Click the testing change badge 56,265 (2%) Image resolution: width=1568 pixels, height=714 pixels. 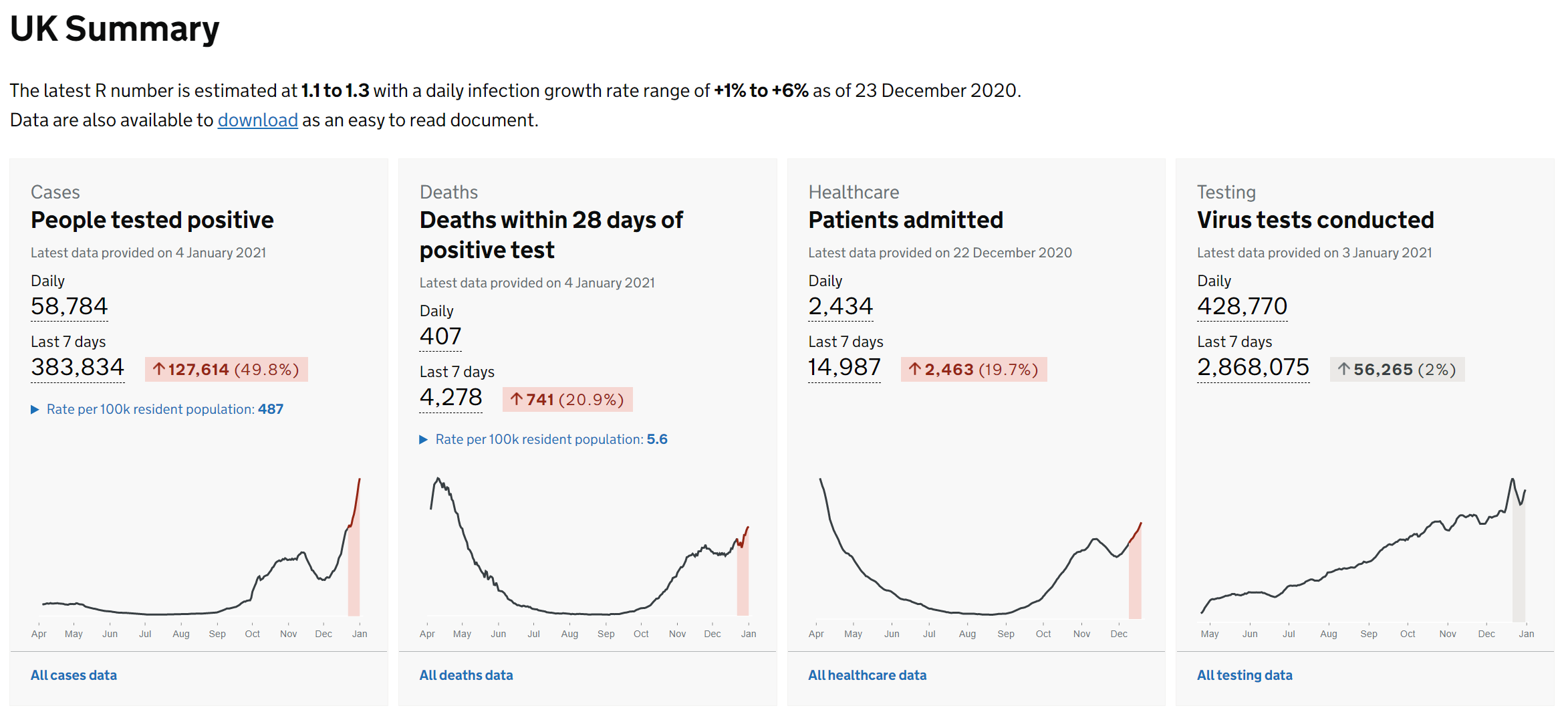pyautogui.click(x=1396, y=370)
